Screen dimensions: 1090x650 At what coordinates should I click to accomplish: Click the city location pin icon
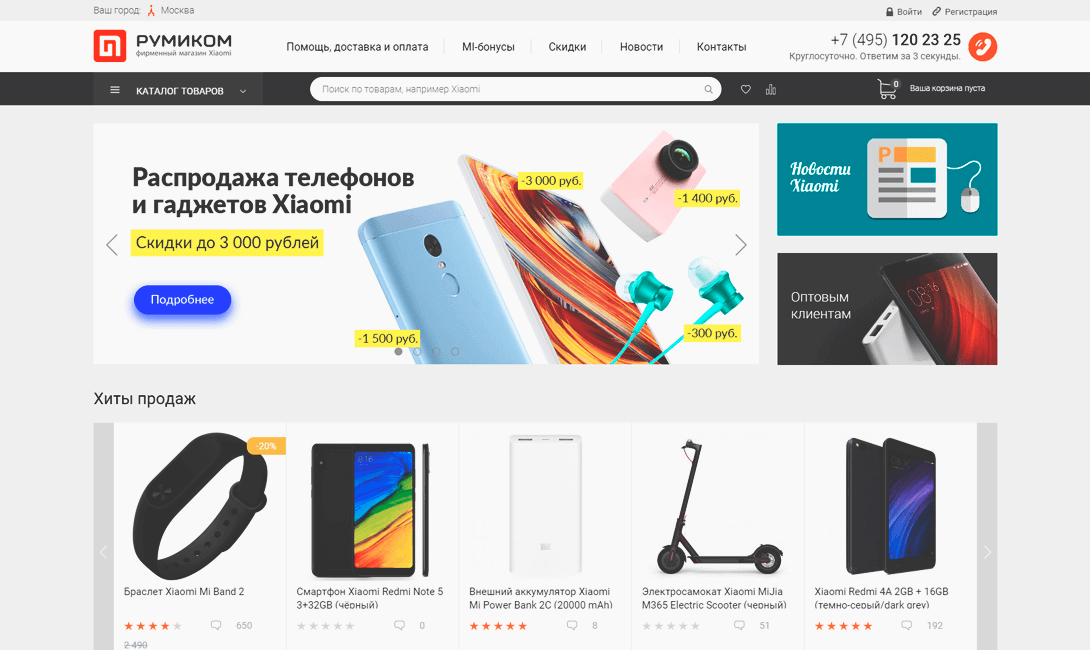tap(151, 10)
